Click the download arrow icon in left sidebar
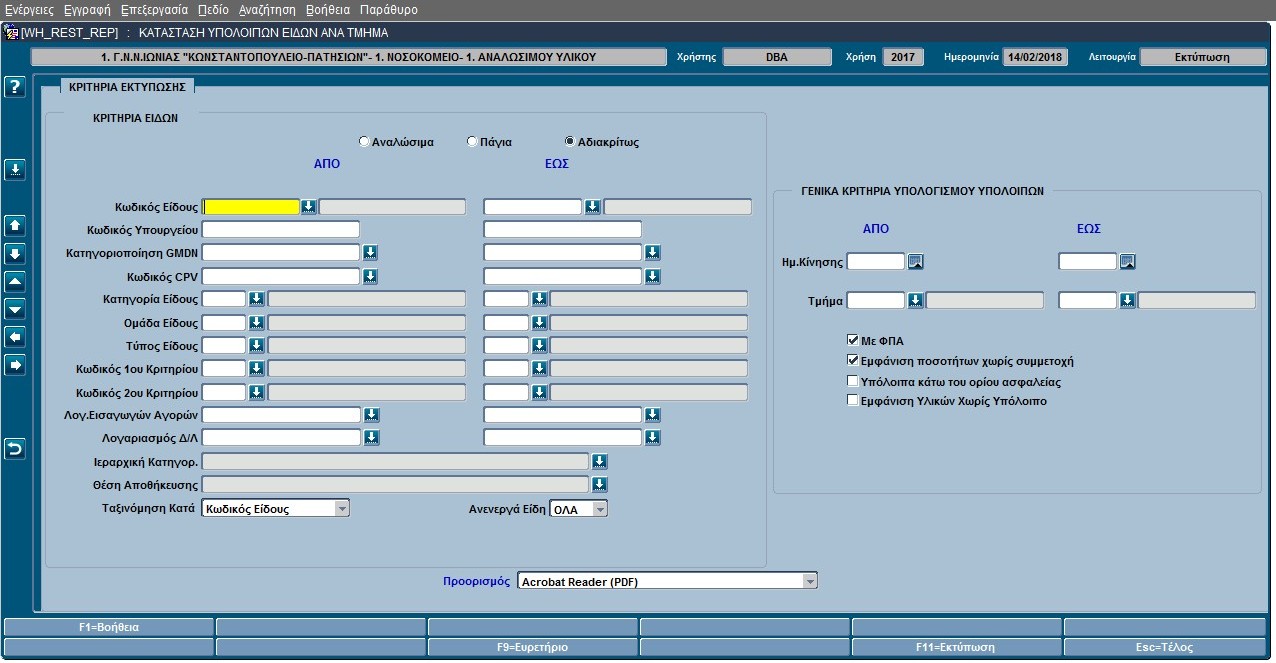1276x663 pixels. 14,169
